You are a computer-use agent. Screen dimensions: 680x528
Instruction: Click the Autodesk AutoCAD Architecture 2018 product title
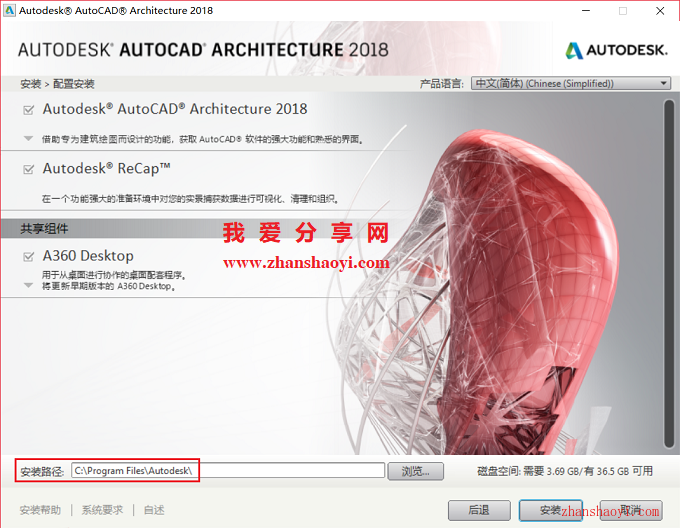coord(175,109)
